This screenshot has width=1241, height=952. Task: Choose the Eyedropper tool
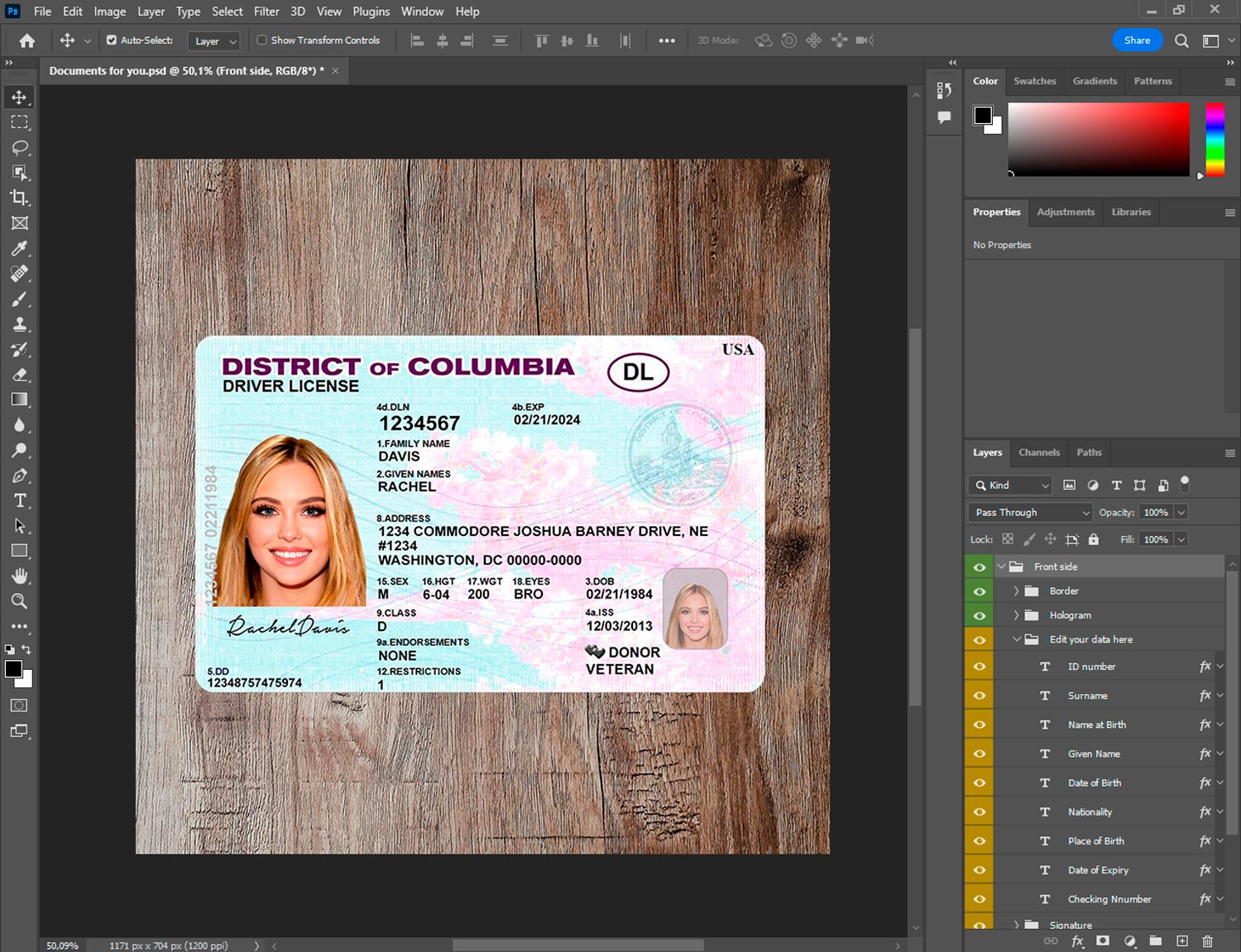[x=20, y=248]
